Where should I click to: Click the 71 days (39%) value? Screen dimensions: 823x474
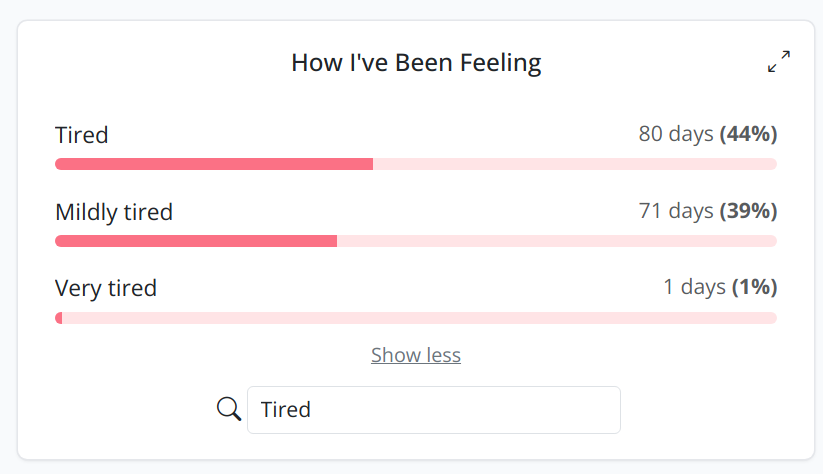click(x=708, y=211)
